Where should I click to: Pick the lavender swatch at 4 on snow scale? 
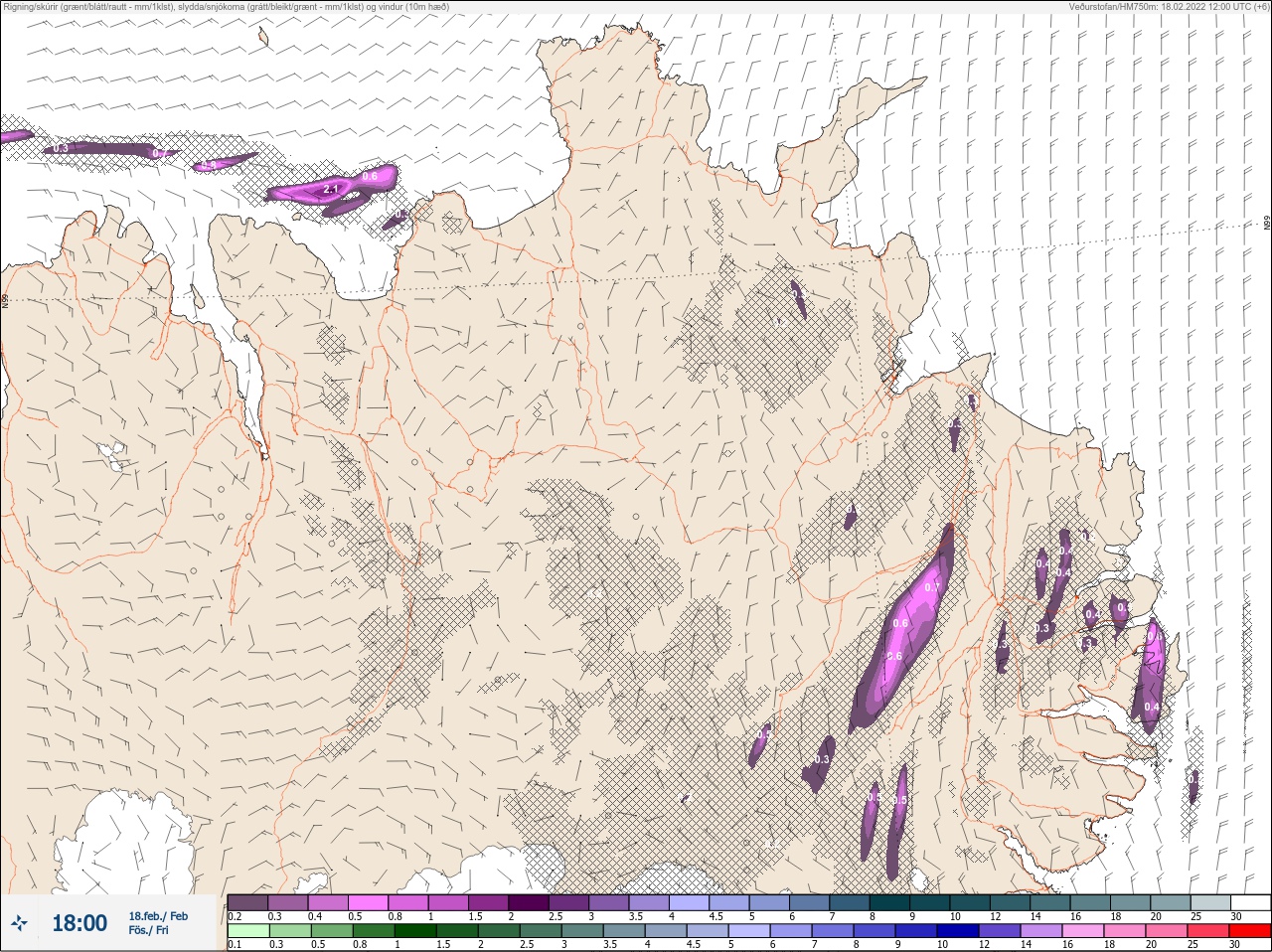(x=690, y=902)
